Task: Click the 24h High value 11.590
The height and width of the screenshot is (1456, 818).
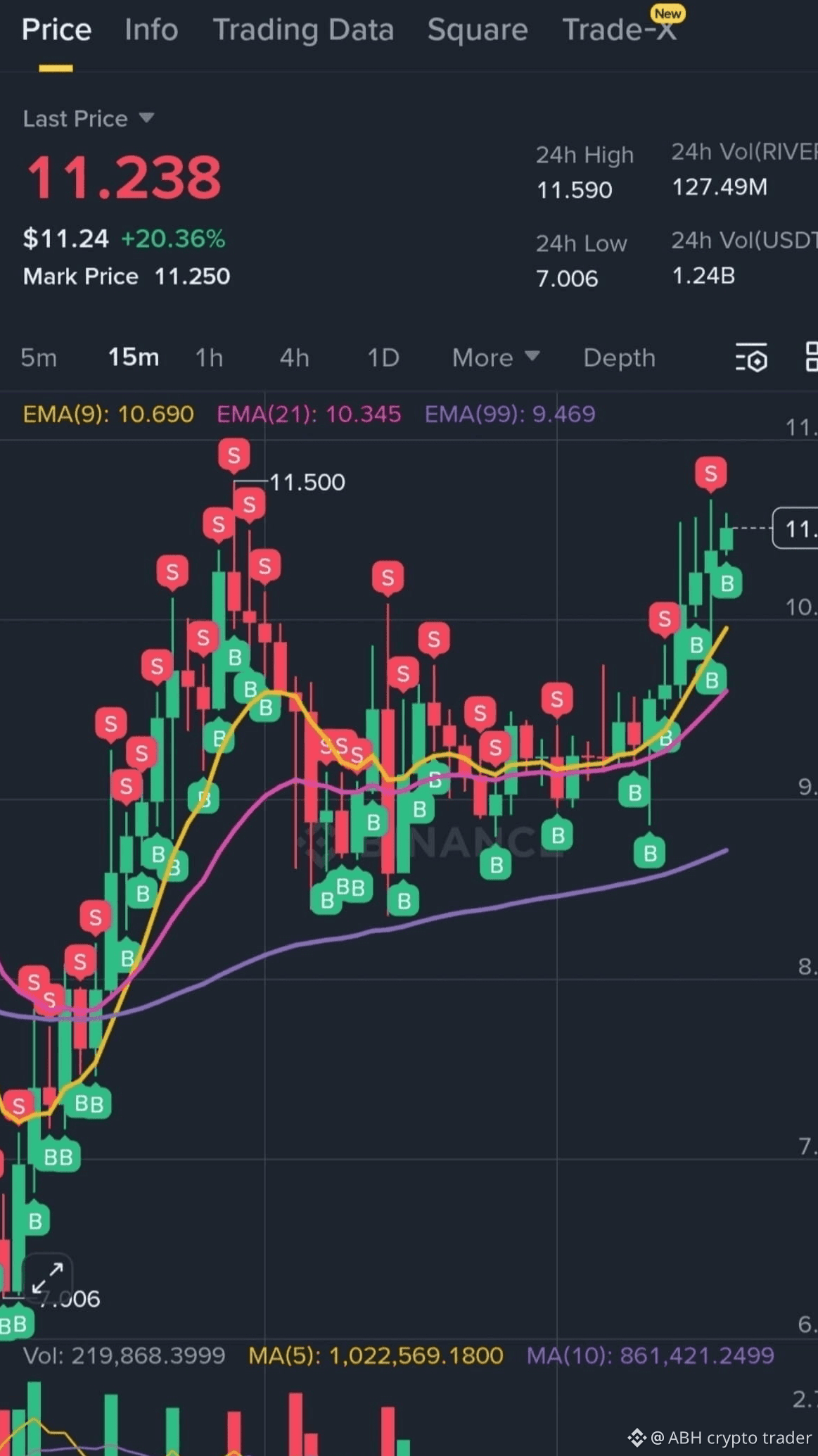Action: (575, 190)
